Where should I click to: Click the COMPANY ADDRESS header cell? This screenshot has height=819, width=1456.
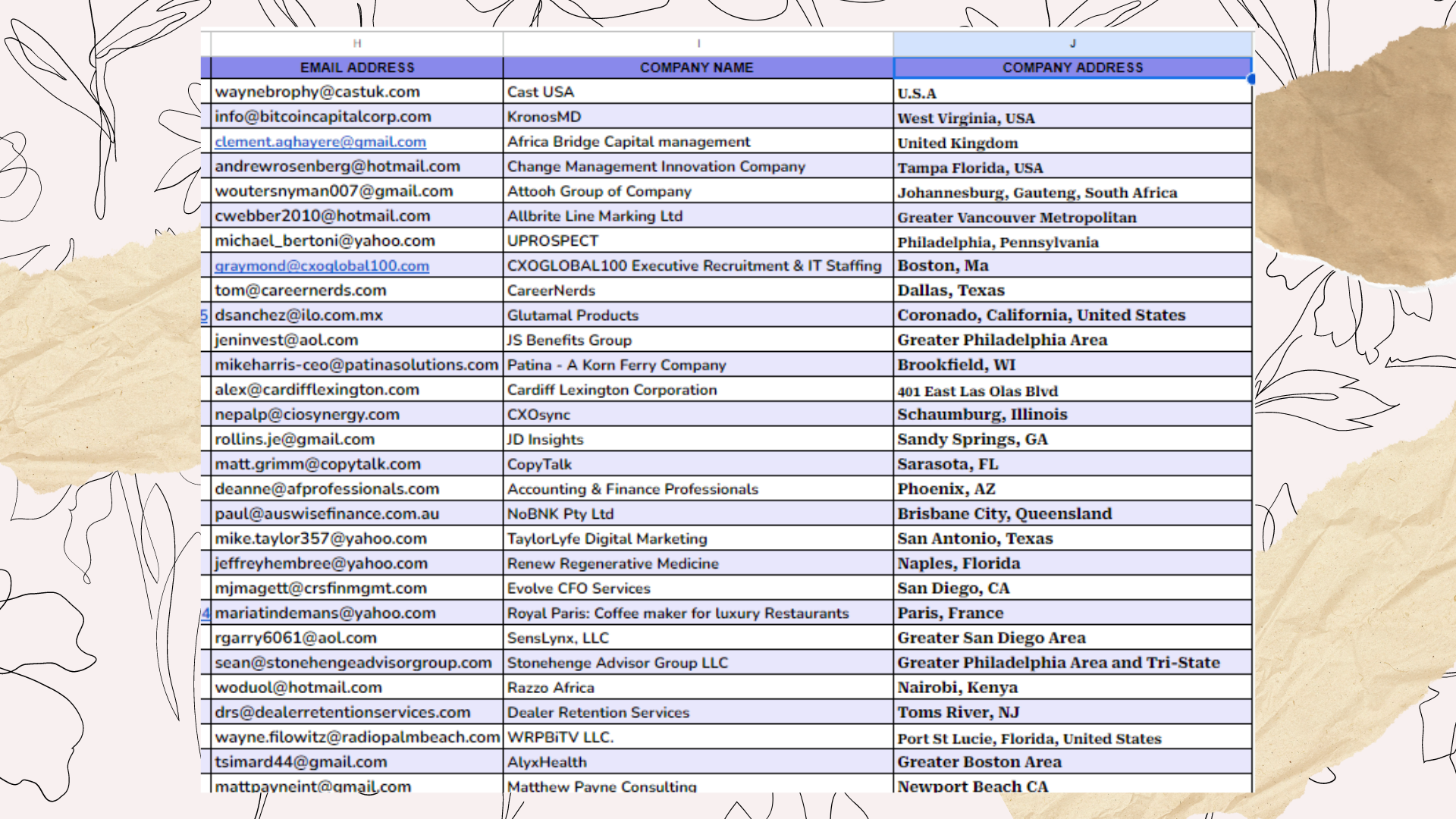(1072, 67)
